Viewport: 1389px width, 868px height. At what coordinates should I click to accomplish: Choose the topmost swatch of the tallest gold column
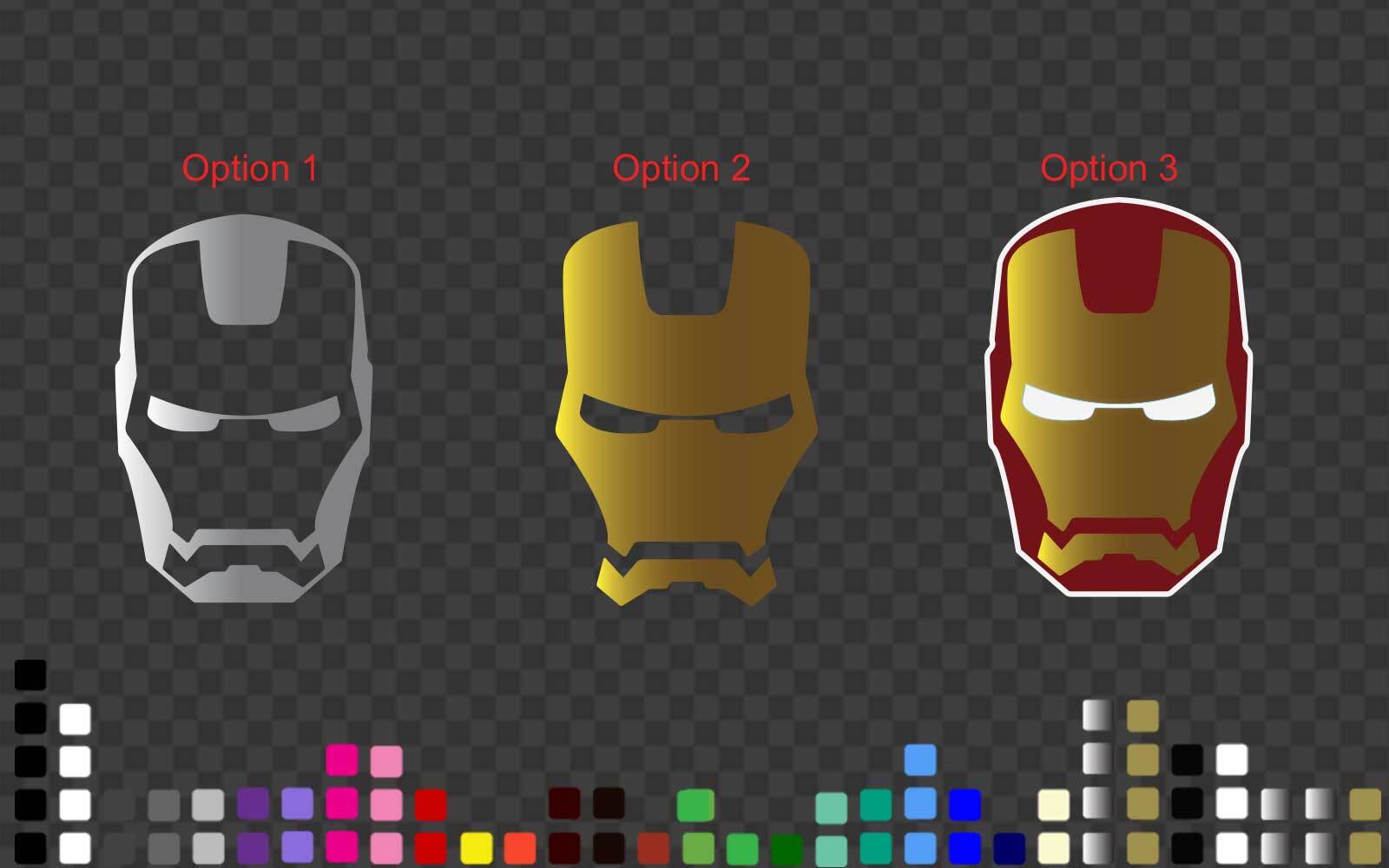click(x=1142, y=717)
